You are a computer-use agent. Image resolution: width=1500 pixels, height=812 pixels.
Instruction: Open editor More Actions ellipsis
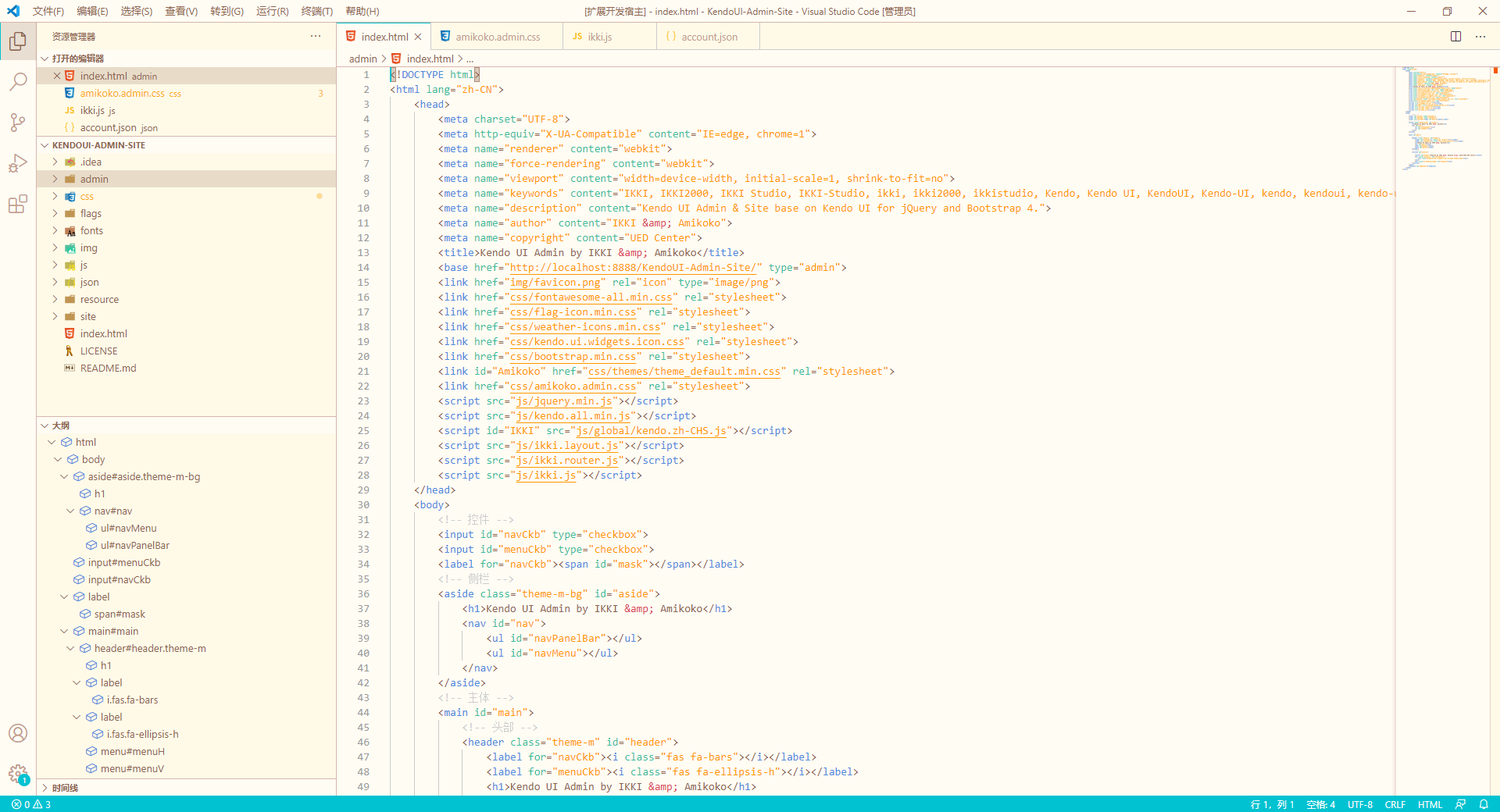tap(1480, 37)
